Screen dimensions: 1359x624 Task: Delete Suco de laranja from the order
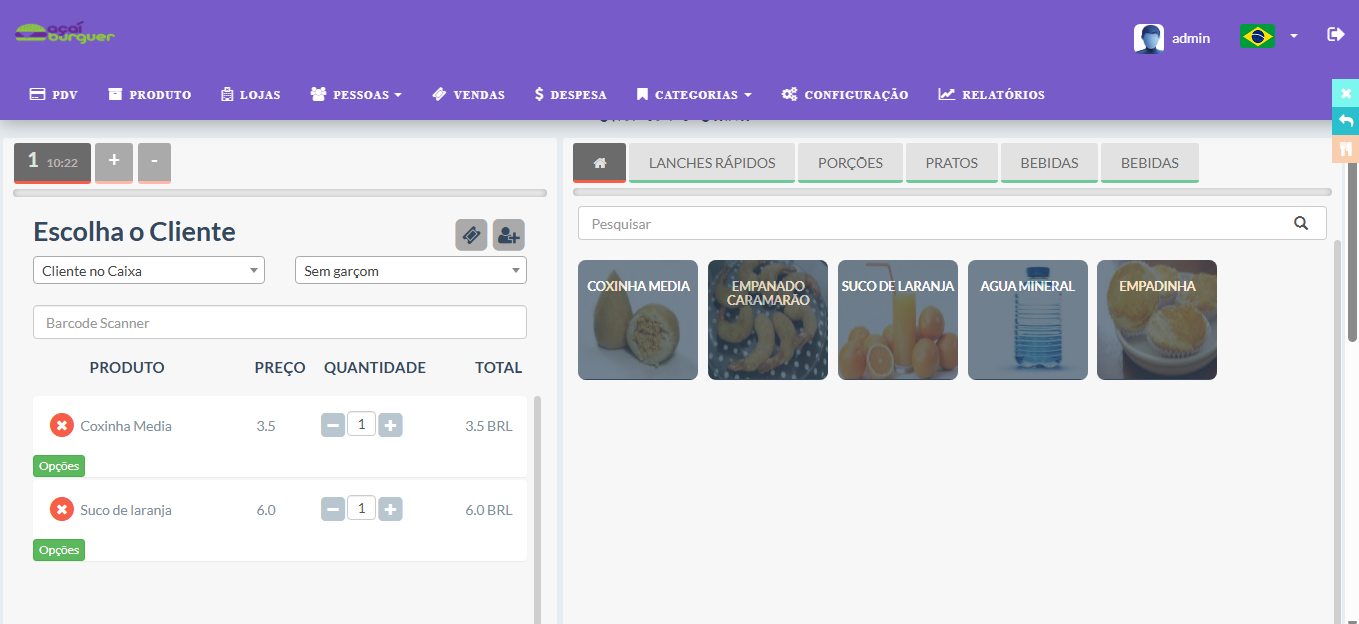tap(62, 510)
